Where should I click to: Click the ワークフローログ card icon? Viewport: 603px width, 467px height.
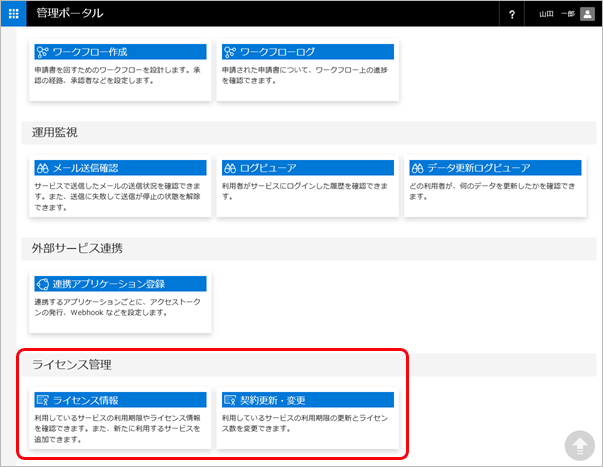pos(230,52)
